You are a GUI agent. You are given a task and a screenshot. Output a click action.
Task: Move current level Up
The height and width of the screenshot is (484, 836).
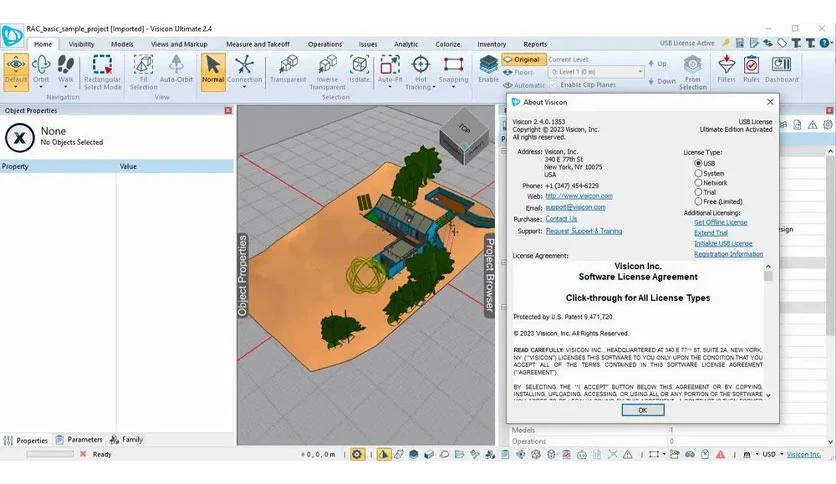657,63
